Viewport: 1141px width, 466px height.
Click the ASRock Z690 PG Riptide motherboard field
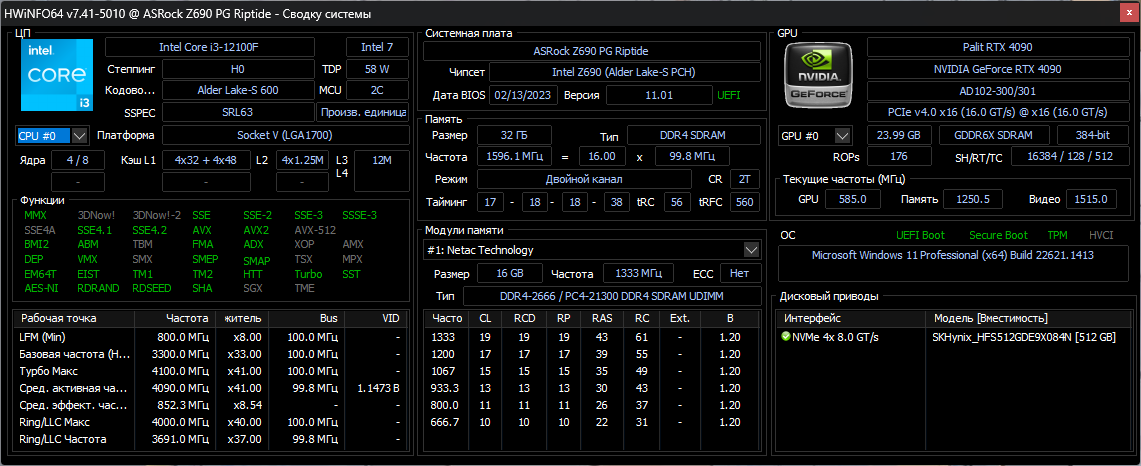[591, 51]
